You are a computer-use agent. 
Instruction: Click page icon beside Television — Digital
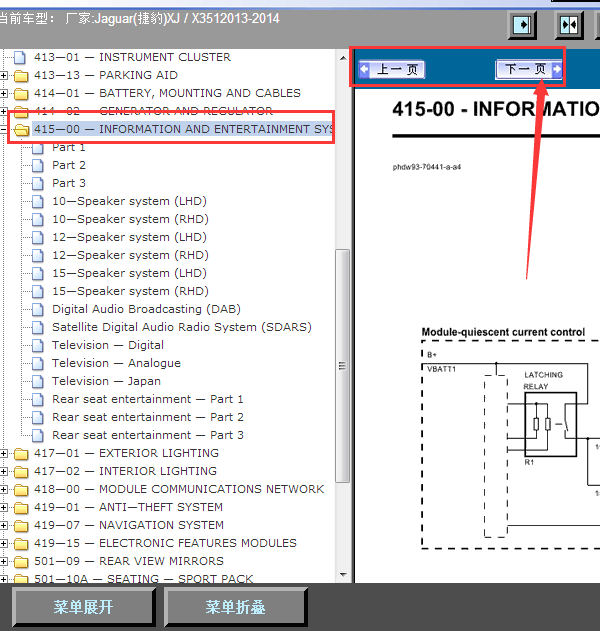coord(38,345)
